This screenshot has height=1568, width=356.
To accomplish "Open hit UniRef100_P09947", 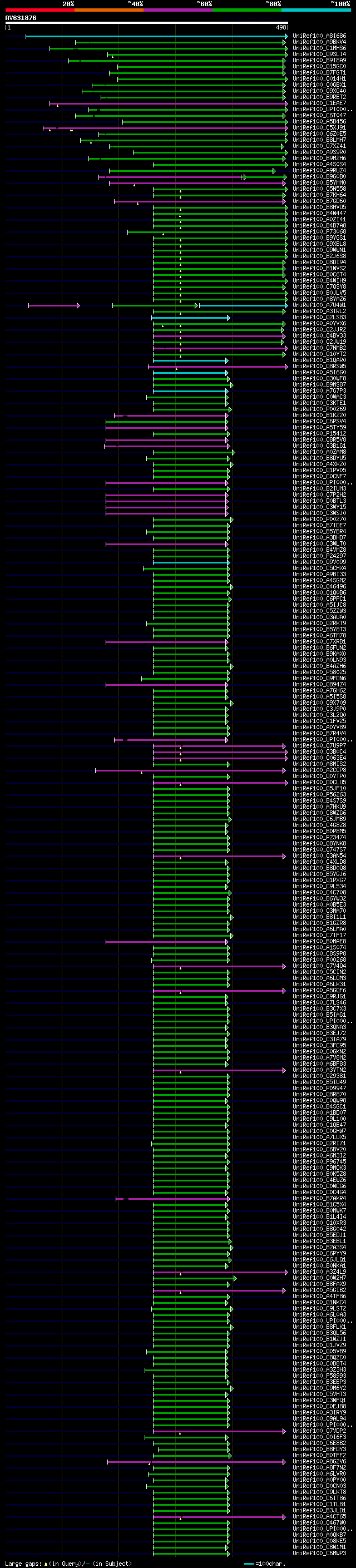I will (319, 1088).
